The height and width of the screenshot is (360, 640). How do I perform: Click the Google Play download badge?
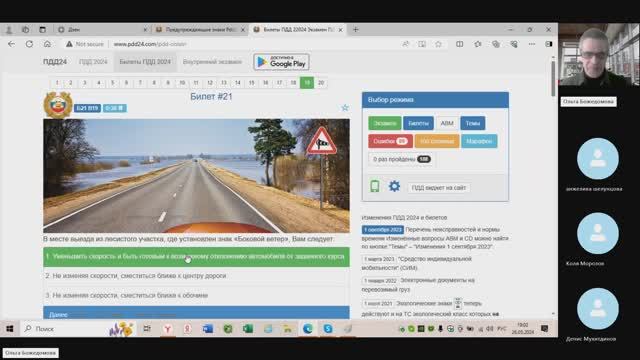[x=281, y=62]
